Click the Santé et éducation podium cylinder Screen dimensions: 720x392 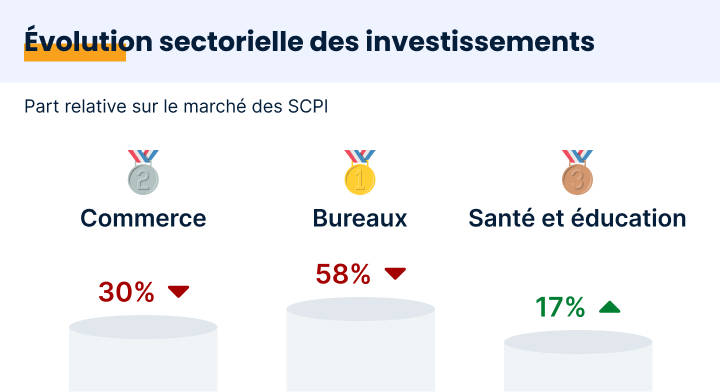(x=578, y=361)
